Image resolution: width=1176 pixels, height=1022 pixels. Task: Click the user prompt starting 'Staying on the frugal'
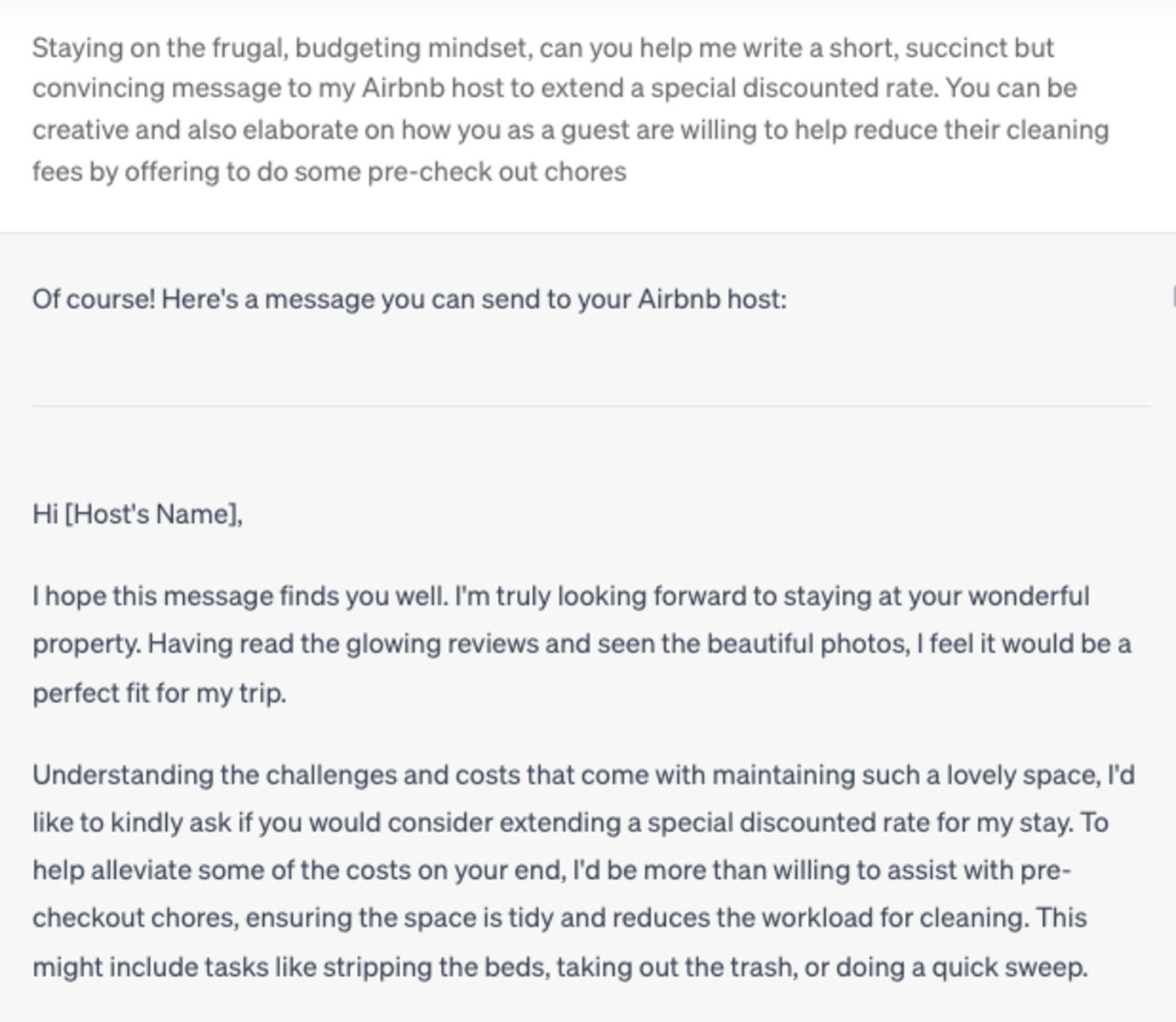pos(571,109)
